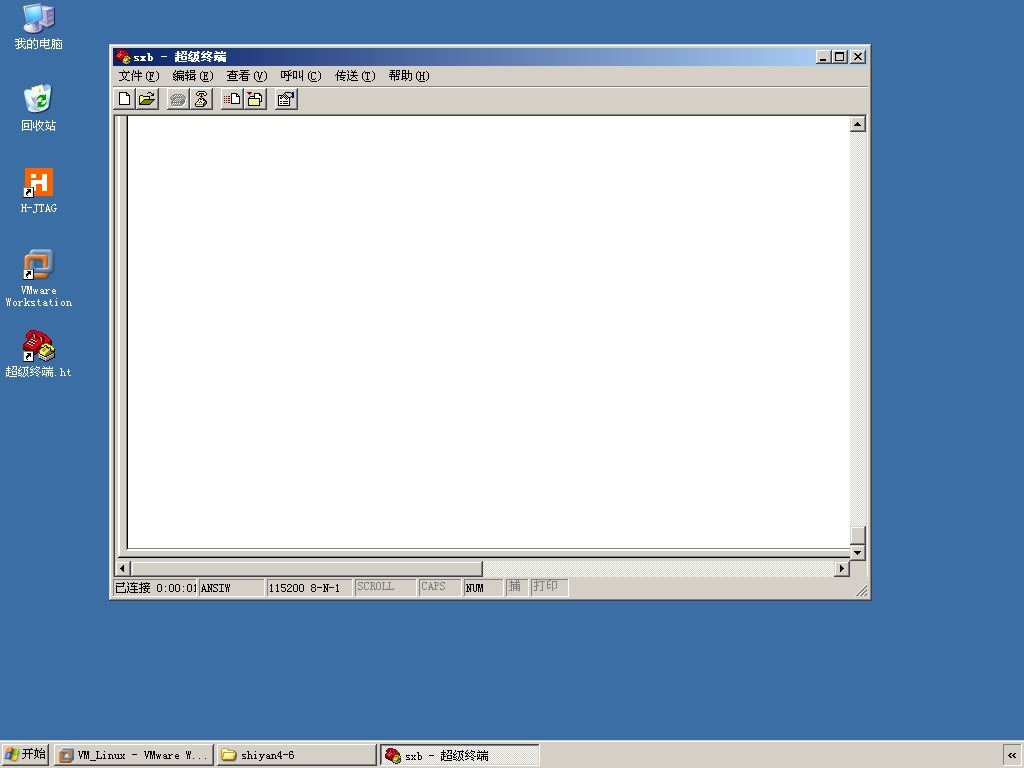
Task: Click 'CAPS' status indicator
Action: (x=440, y=587)
